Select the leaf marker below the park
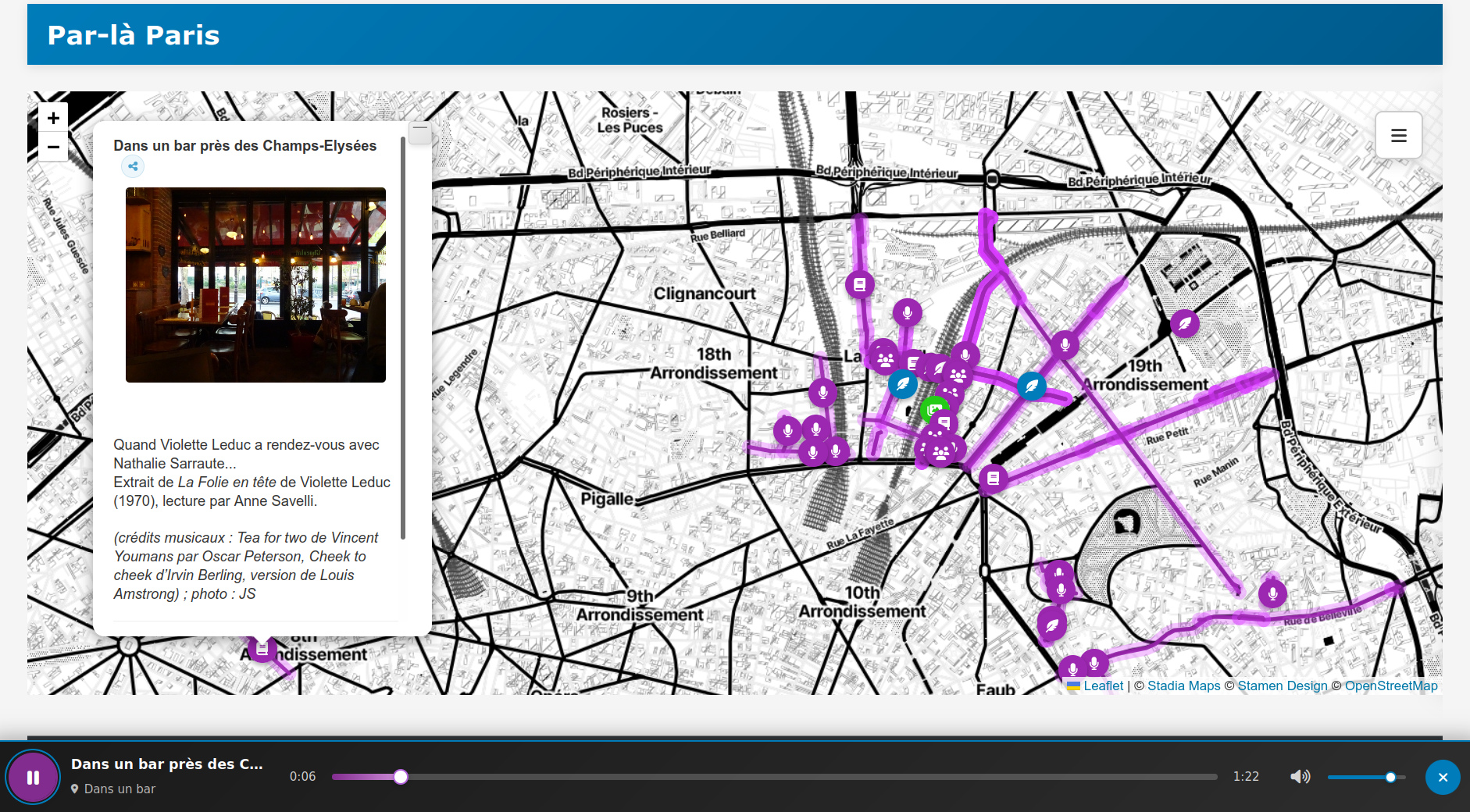This screenshot has height=812, width=1470. [x=1052, y=625]
